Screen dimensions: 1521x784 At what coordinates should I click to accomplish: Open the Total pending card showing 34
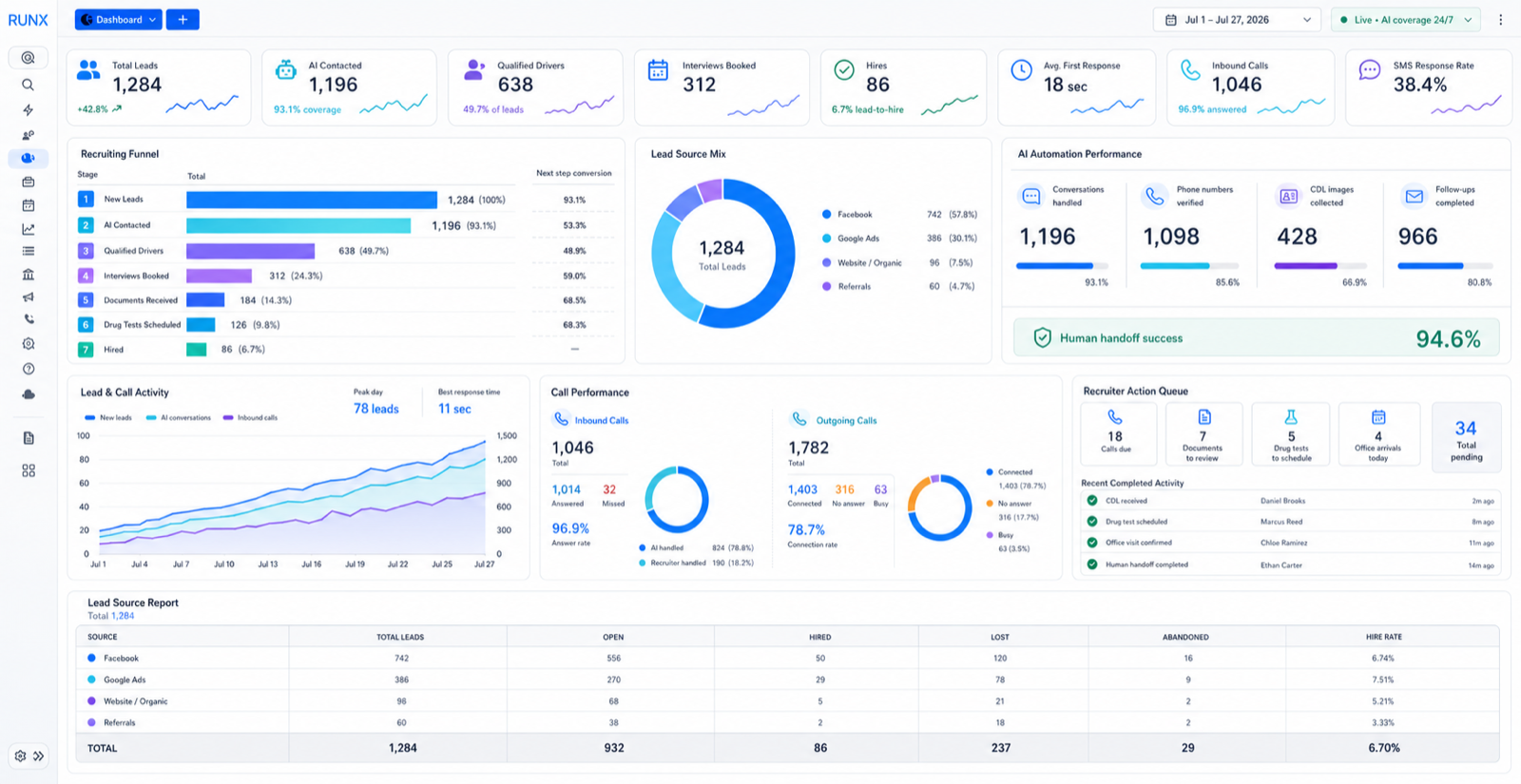click(x=1466, y=437)
